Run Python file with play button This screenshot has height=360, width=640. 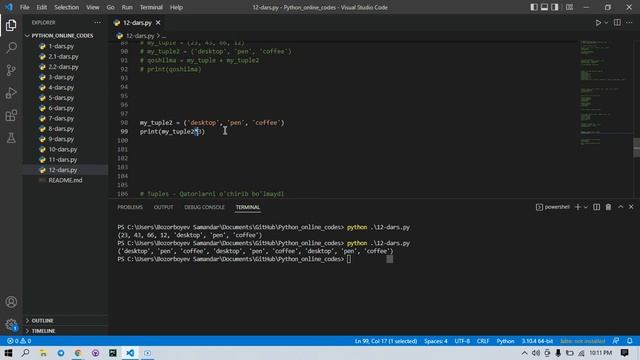pyautogui.click(x=598, y=23)
